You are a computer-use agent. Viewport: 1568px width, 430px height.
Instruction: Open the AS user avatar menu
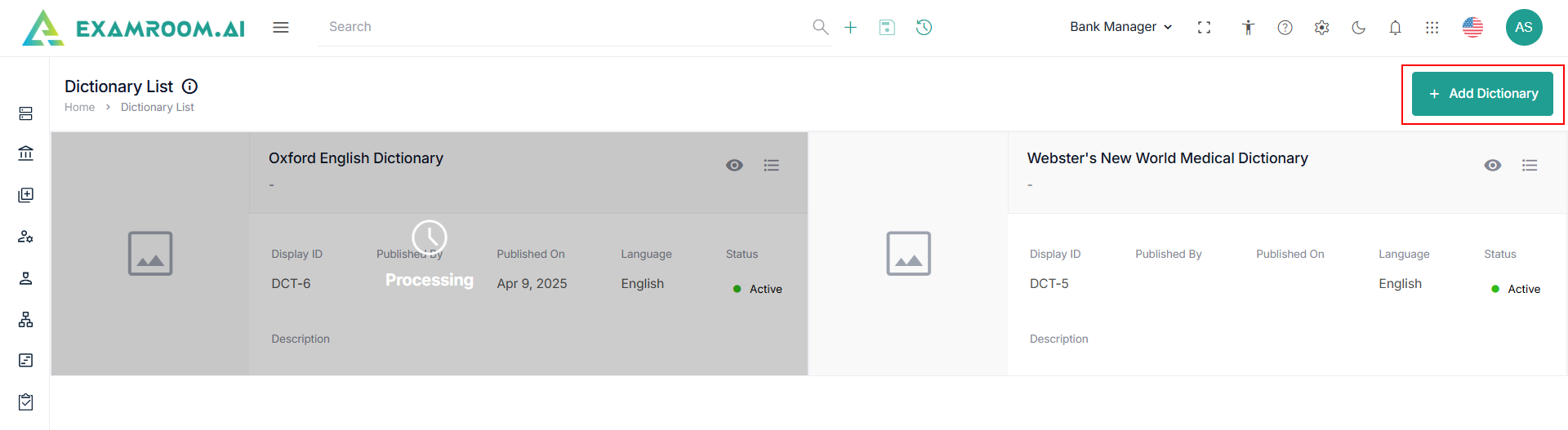point(1524,27)
